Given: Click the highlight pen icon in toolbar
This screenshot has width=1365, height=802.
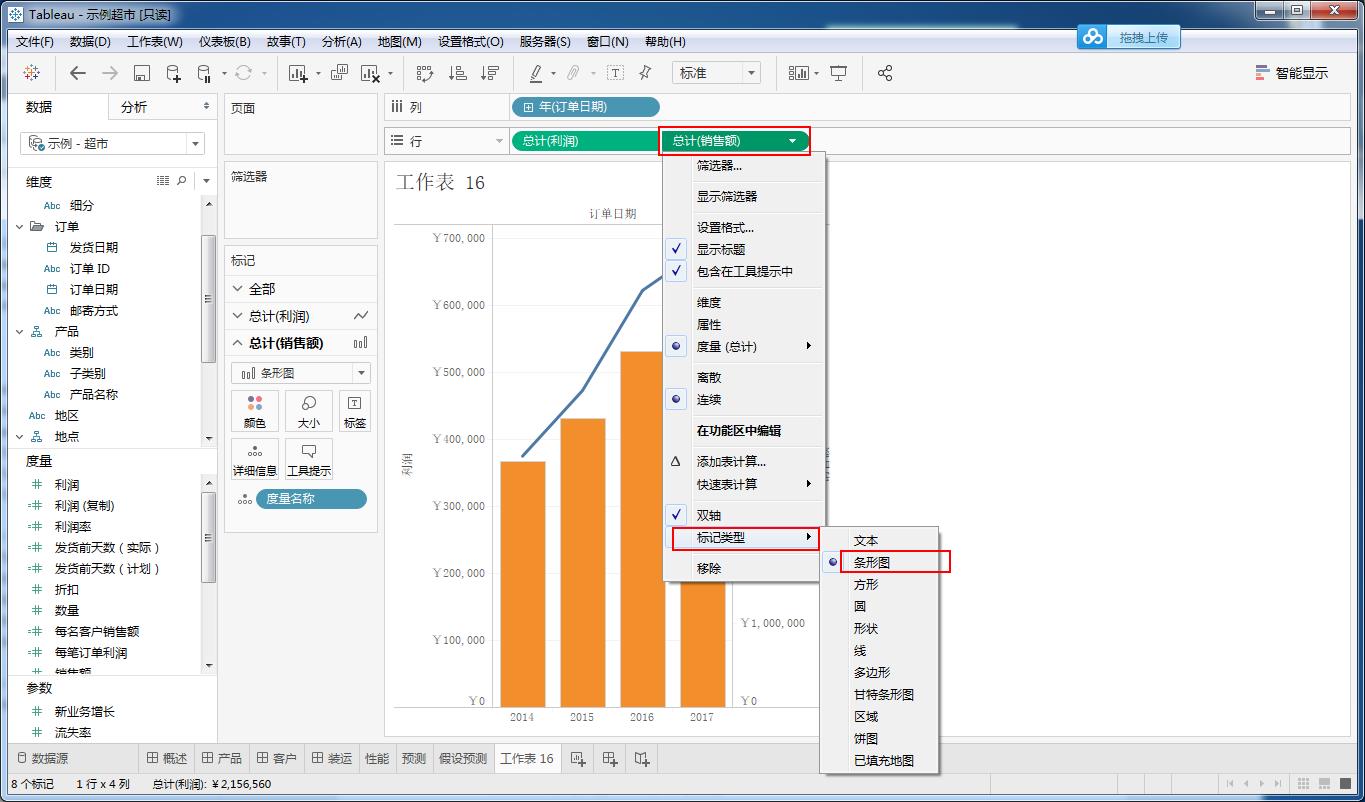Looking at the screenshot, I should click(536, 73).
